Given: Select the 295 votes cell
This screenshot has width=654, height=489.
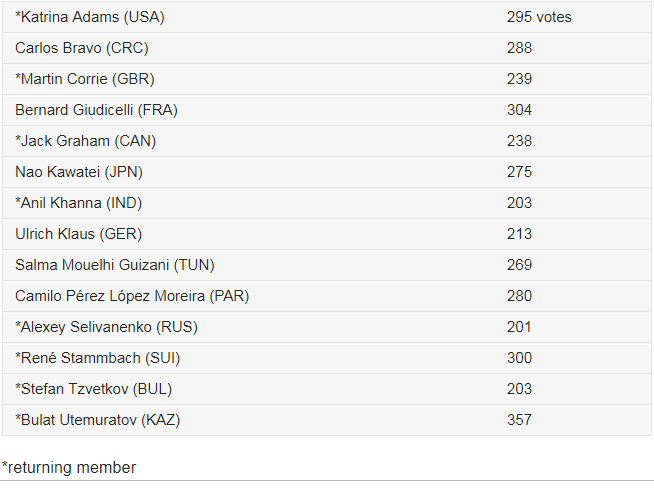Looking at the screenshot, I should (x=539, y=17).
